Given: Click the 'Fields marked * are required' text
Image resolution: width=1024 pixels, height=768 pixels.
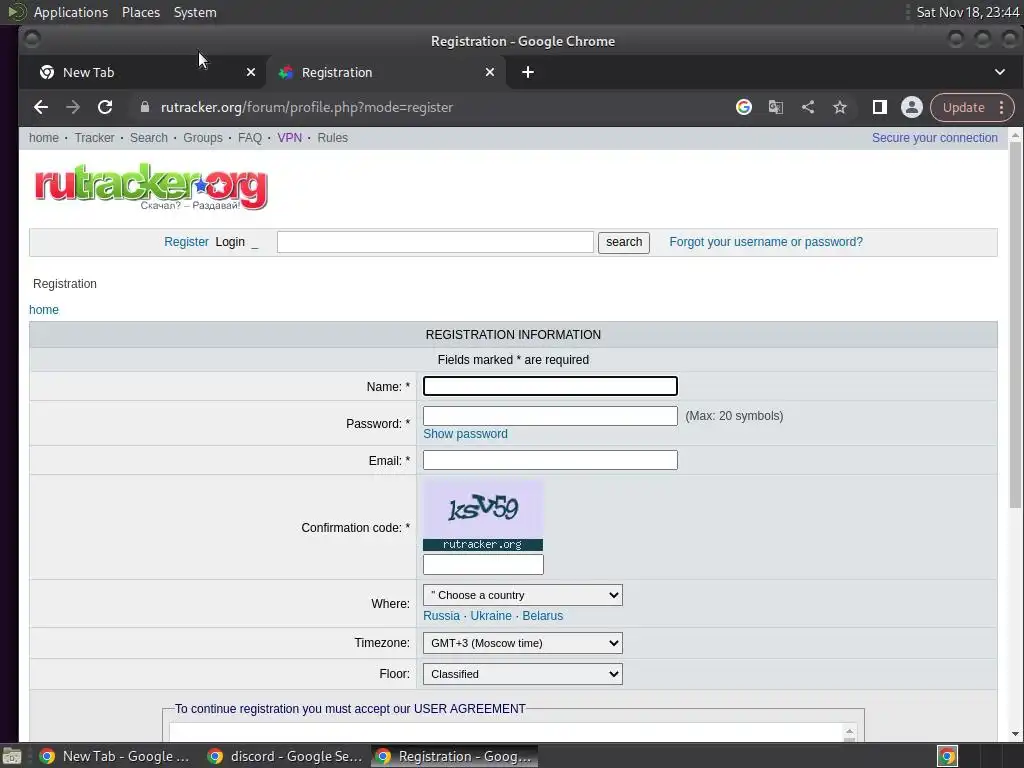Looking at the screenshot, I should click(513, 360).
